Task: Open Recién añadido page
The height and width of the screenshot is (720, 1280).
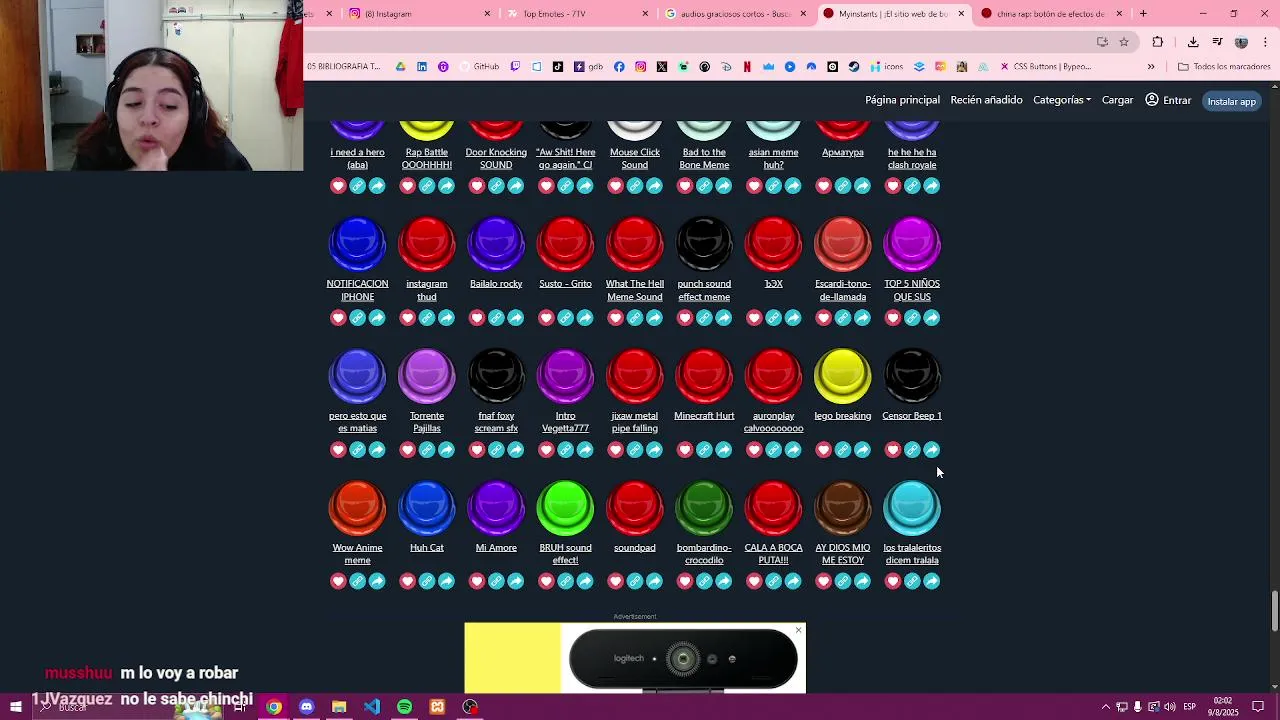Action: [986, 100]
